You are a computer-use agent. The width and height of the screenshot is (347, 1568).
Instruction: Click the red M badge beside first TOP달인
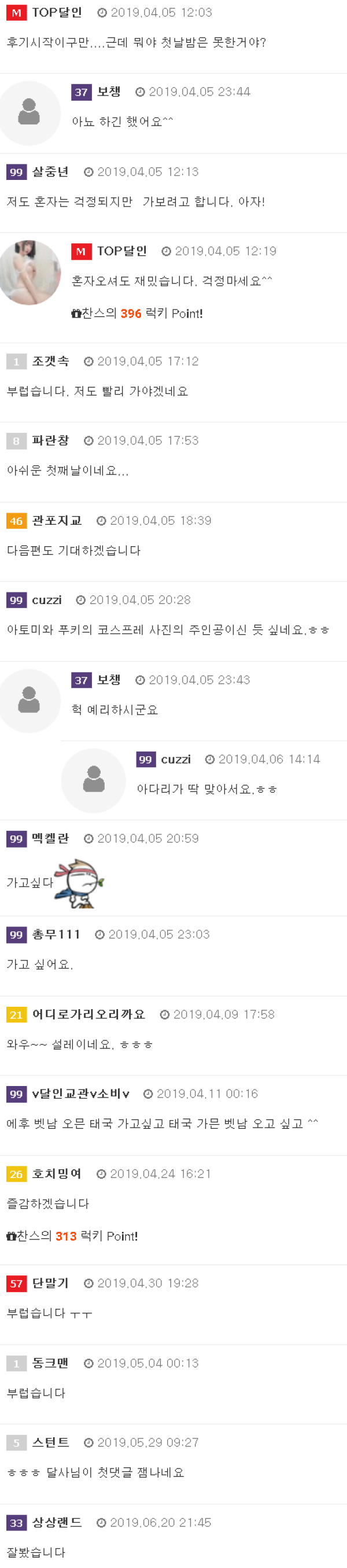pyautogui.click(x=16, y=13)
